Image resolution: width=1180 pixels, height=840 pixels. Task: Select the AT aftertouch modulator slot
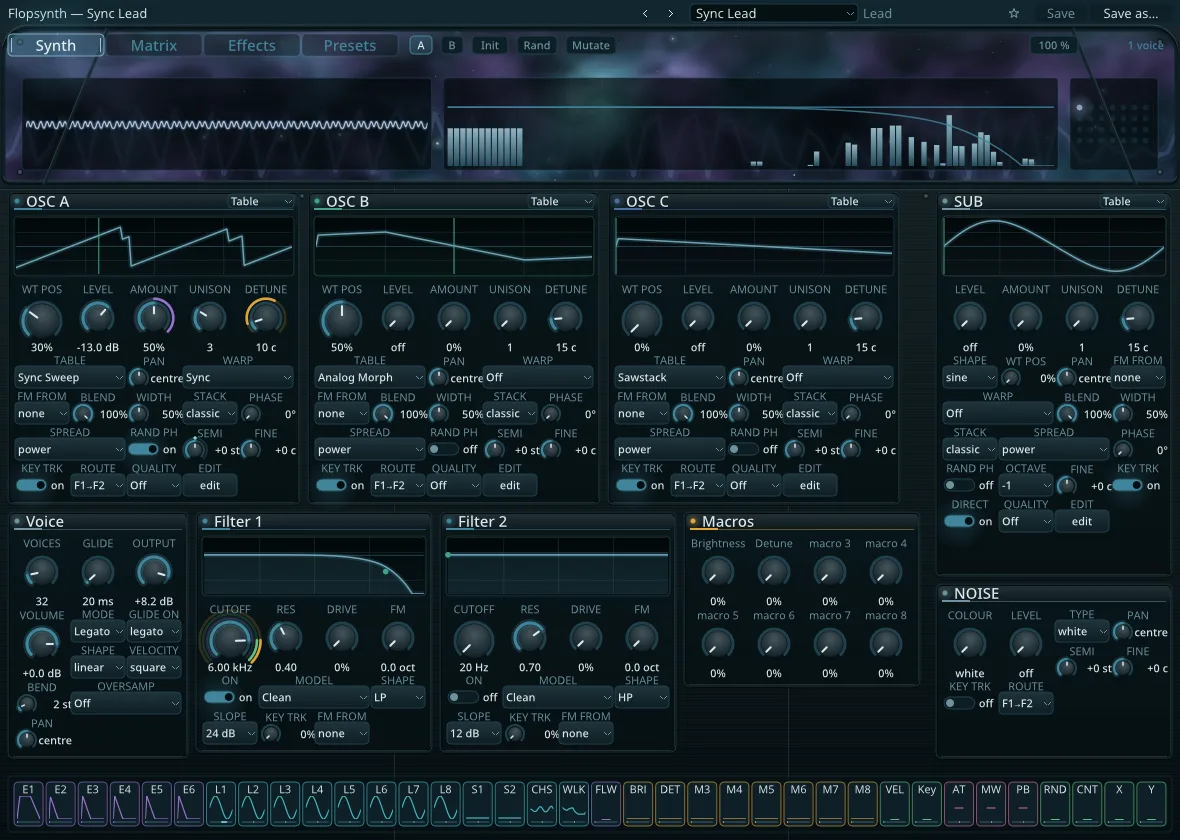click(x=959, y=802)
